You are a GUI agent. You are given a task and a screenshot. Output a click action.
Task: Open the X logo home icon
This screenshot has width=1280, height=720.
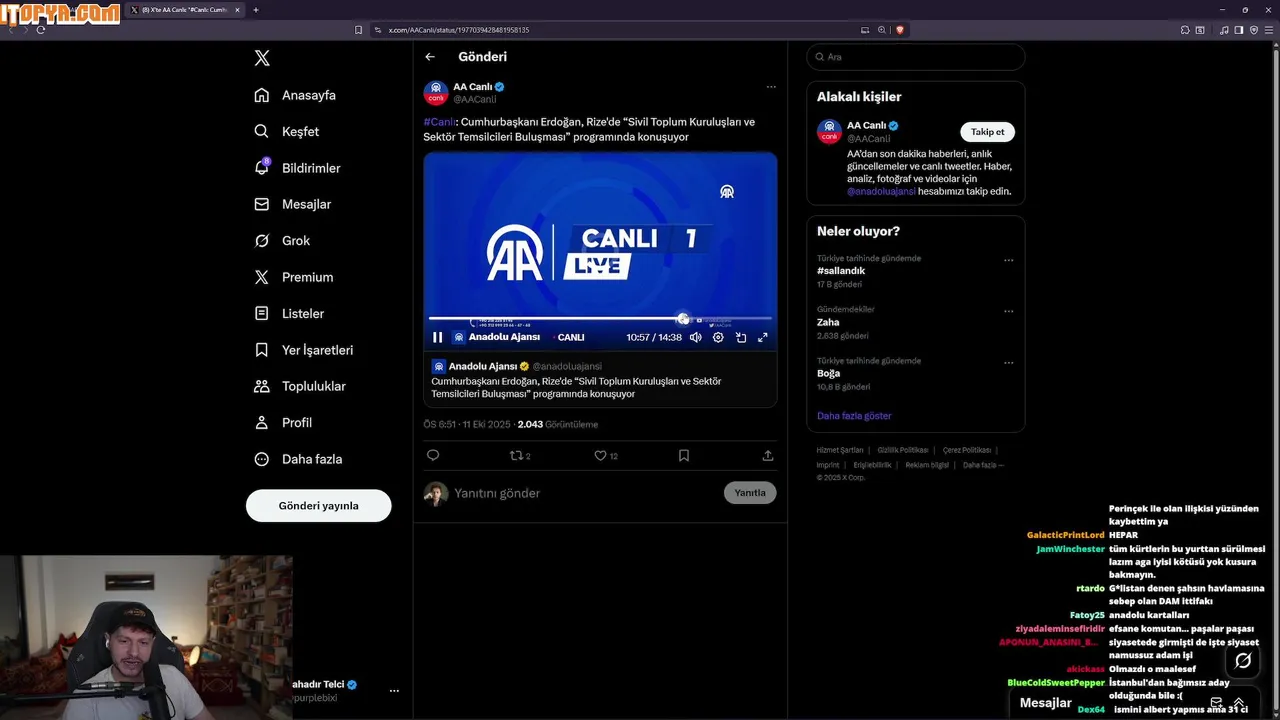click(262, 58)
